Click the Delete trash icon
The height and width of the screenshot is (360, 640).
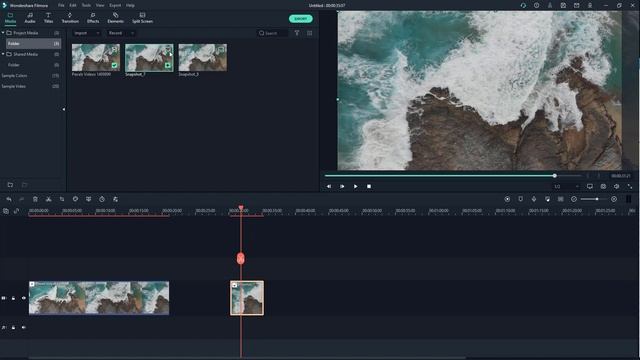35,199
